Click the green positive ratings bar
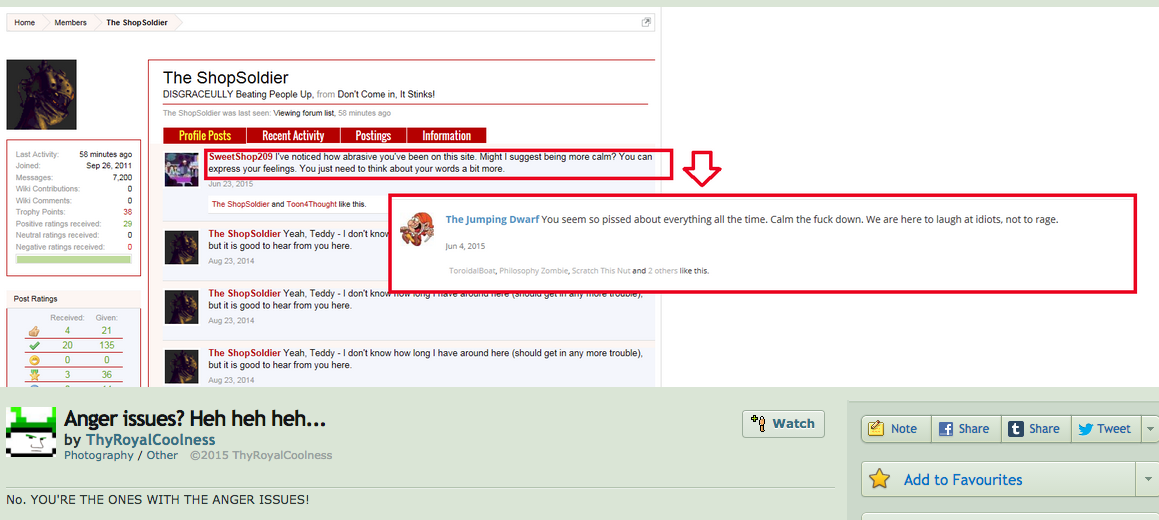The image size is (1159, 520). tap(74, 259)
